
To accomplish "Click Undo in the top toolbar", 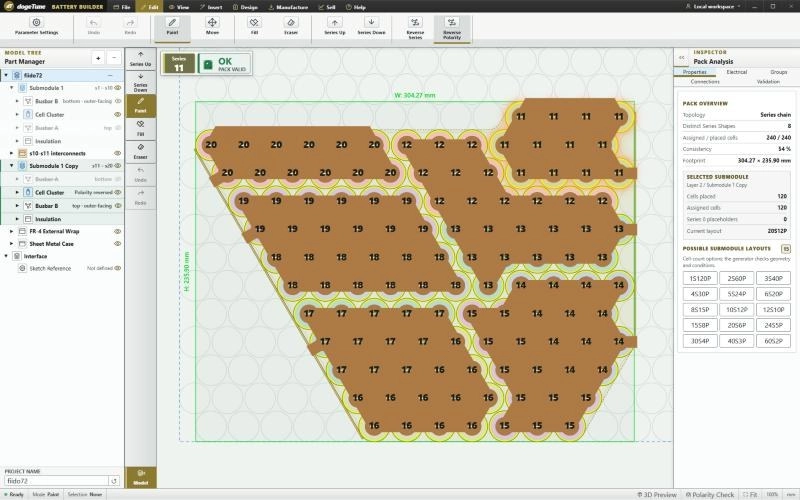I will coord(93,27).
